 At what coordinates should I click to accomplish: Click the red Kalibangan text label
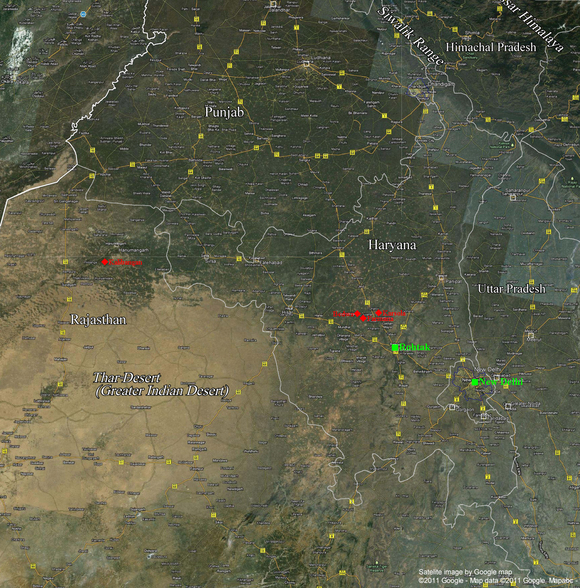[126, 262]
